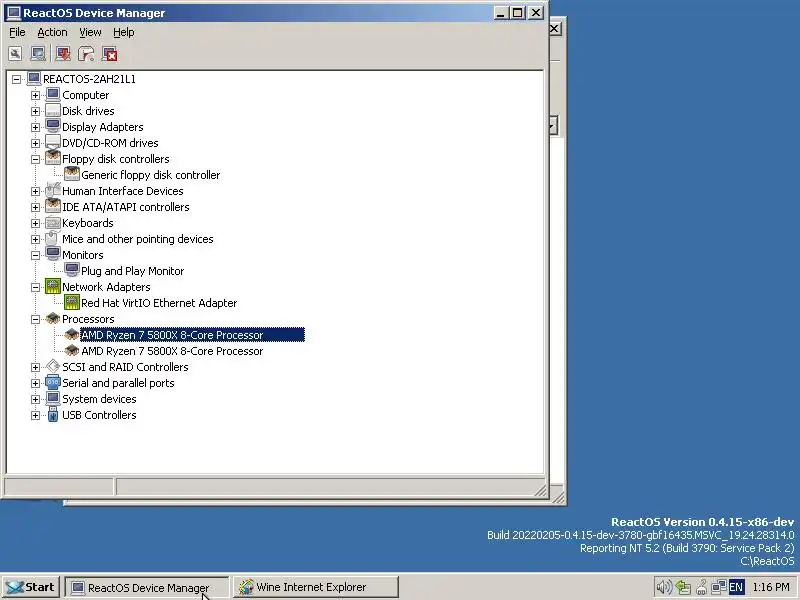Click the Display Adapters category icon
Image resolution: width=800 pixels, height=600 pixels.
53,127
